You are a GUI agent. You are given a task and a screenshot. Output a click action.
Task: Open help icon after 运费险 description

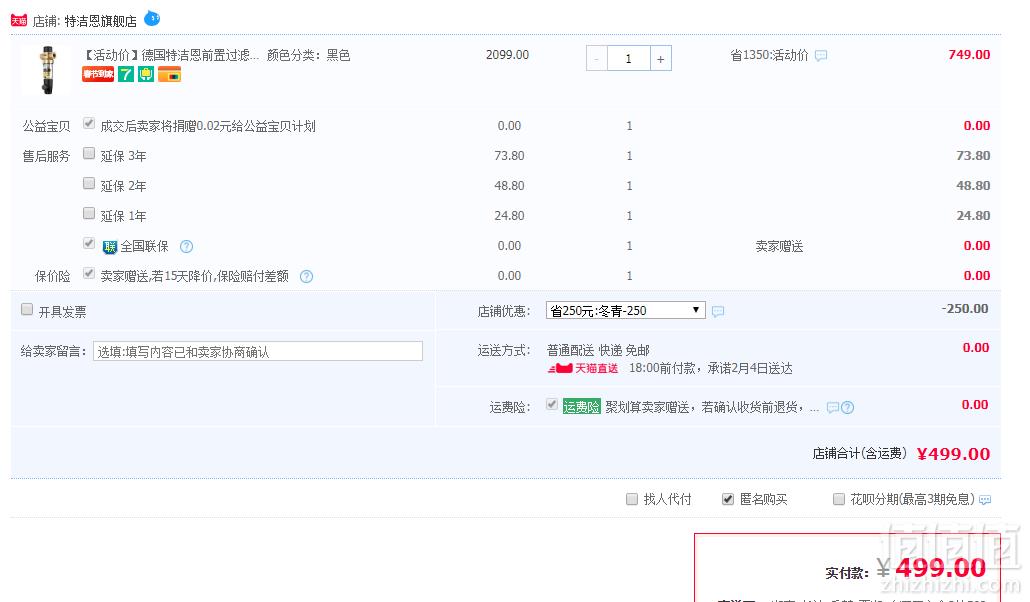point(847,407)
